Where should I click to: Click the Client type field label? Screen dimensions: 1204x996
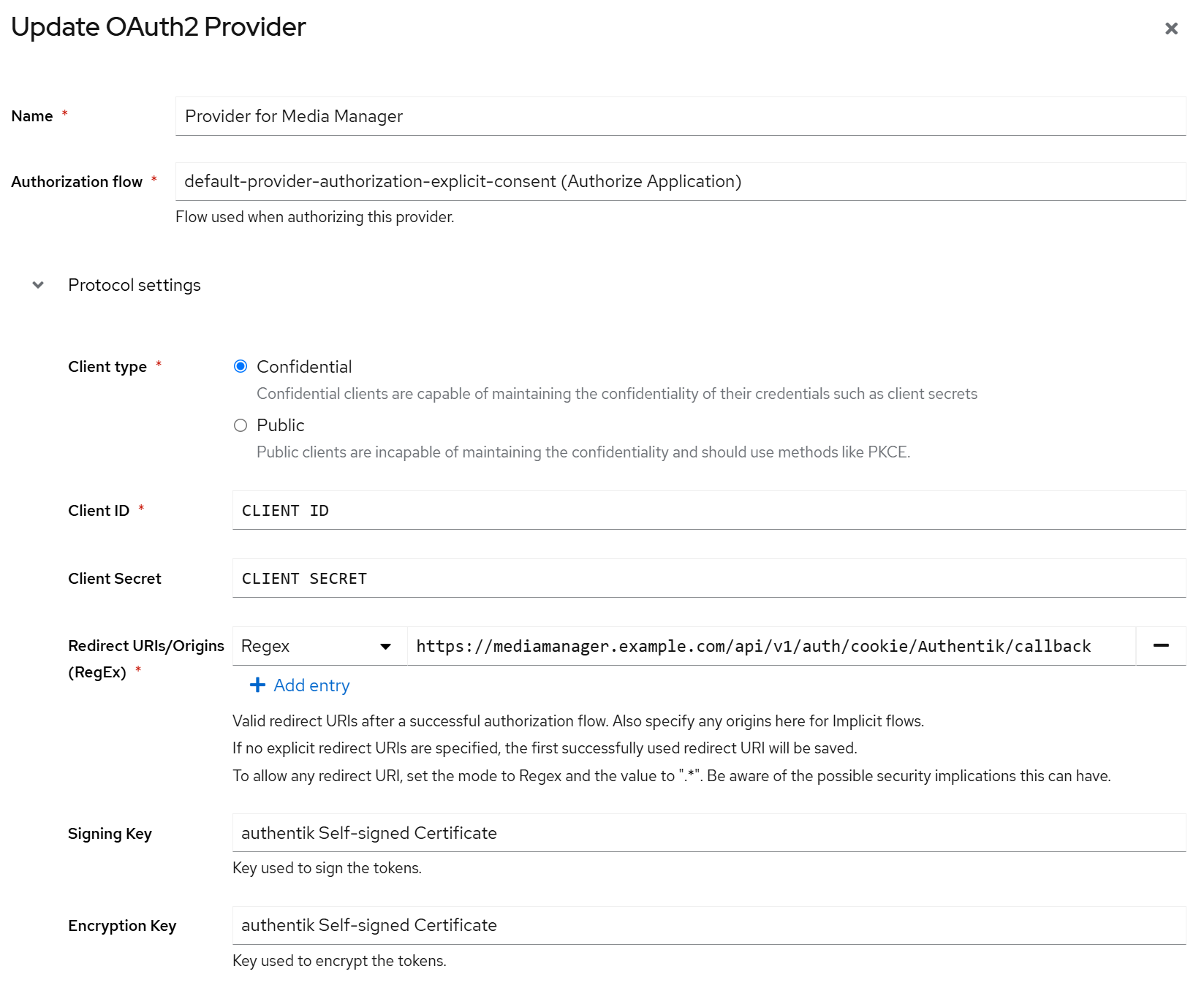tap(107, 367)
